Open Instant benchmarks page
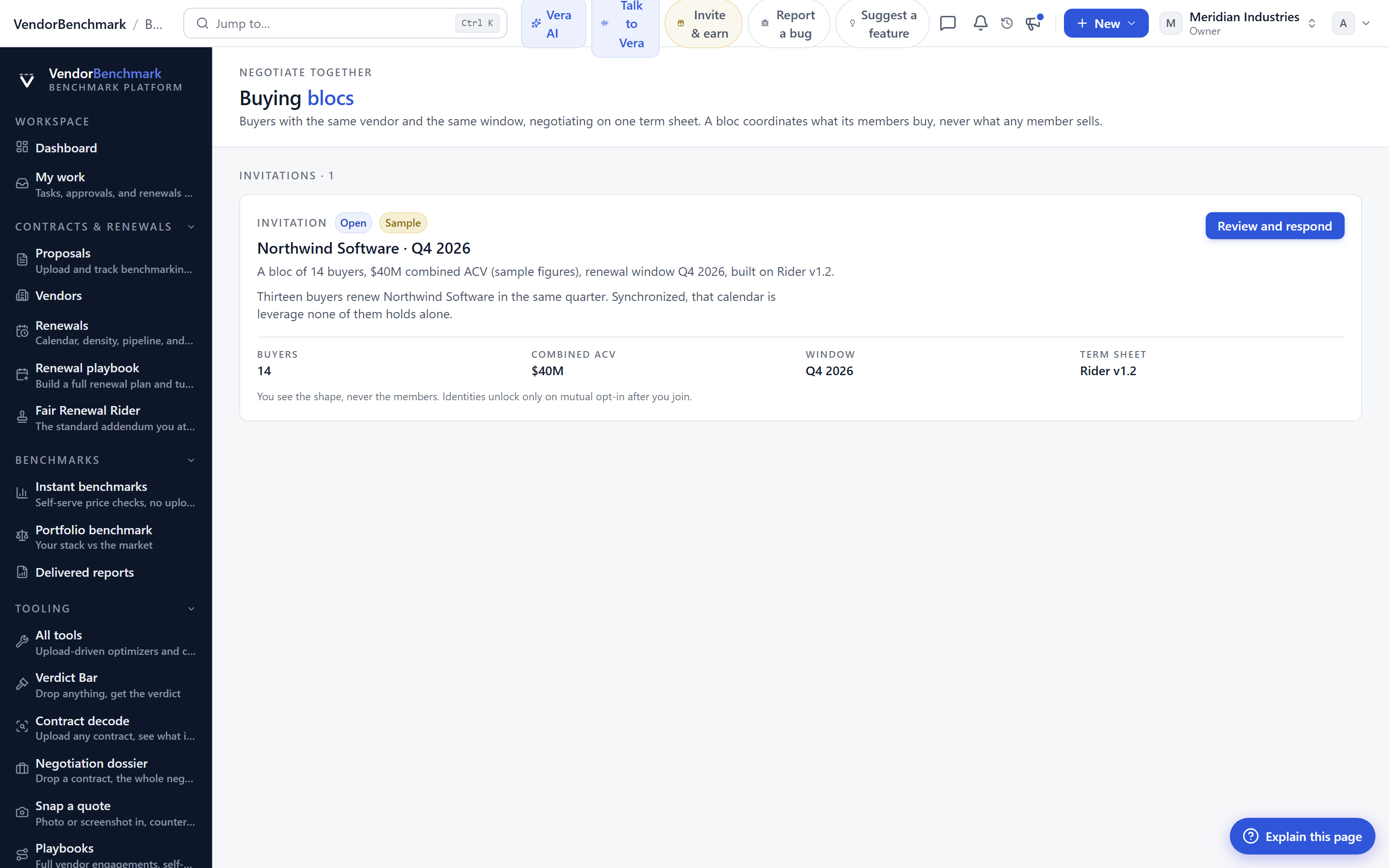Viewport: 1389px width, 868px height. coord(106,494)
